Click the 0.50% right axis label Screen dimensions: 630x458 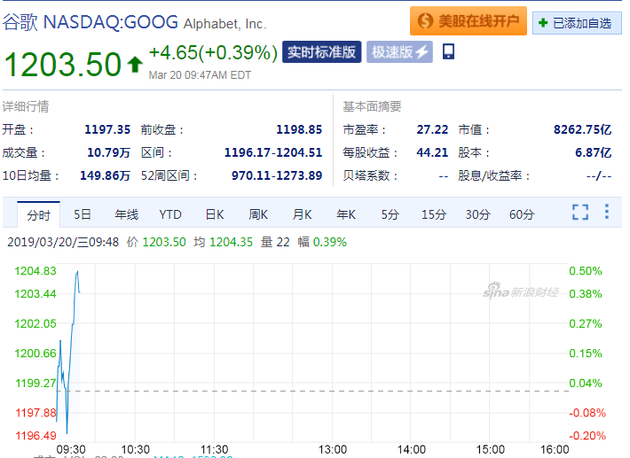pyautogui.click(x=585, y=271)
